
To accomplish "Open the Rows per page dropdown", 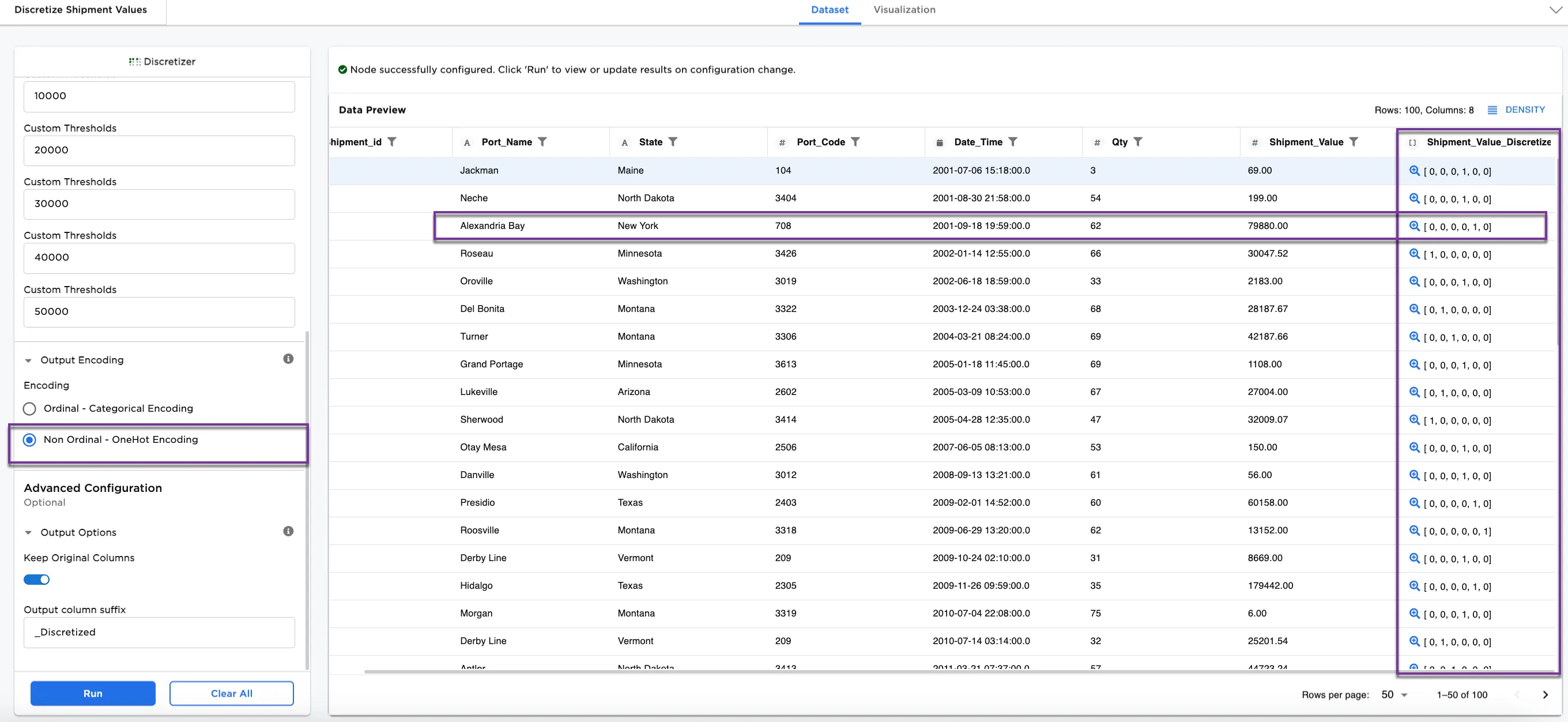I will [x=1394, y=694].
